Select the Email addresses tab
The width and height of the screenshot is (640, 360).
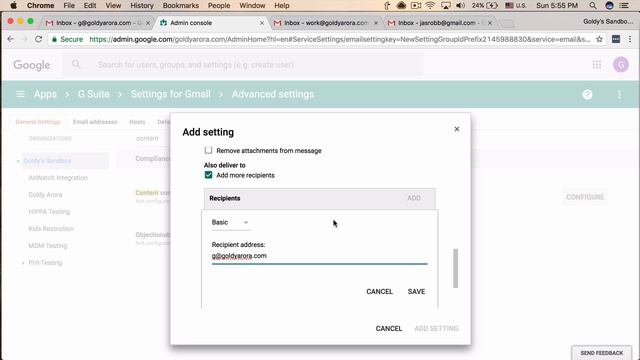95,122
